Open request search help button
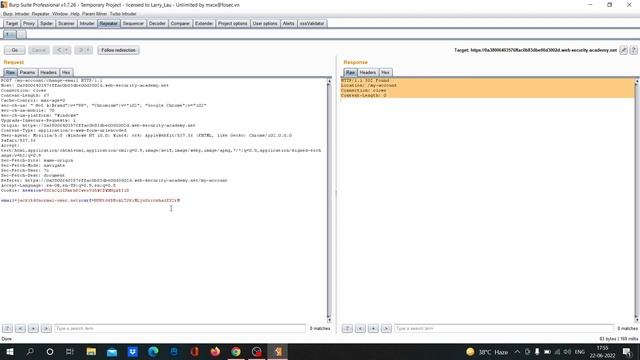 [x=7, y=328]
